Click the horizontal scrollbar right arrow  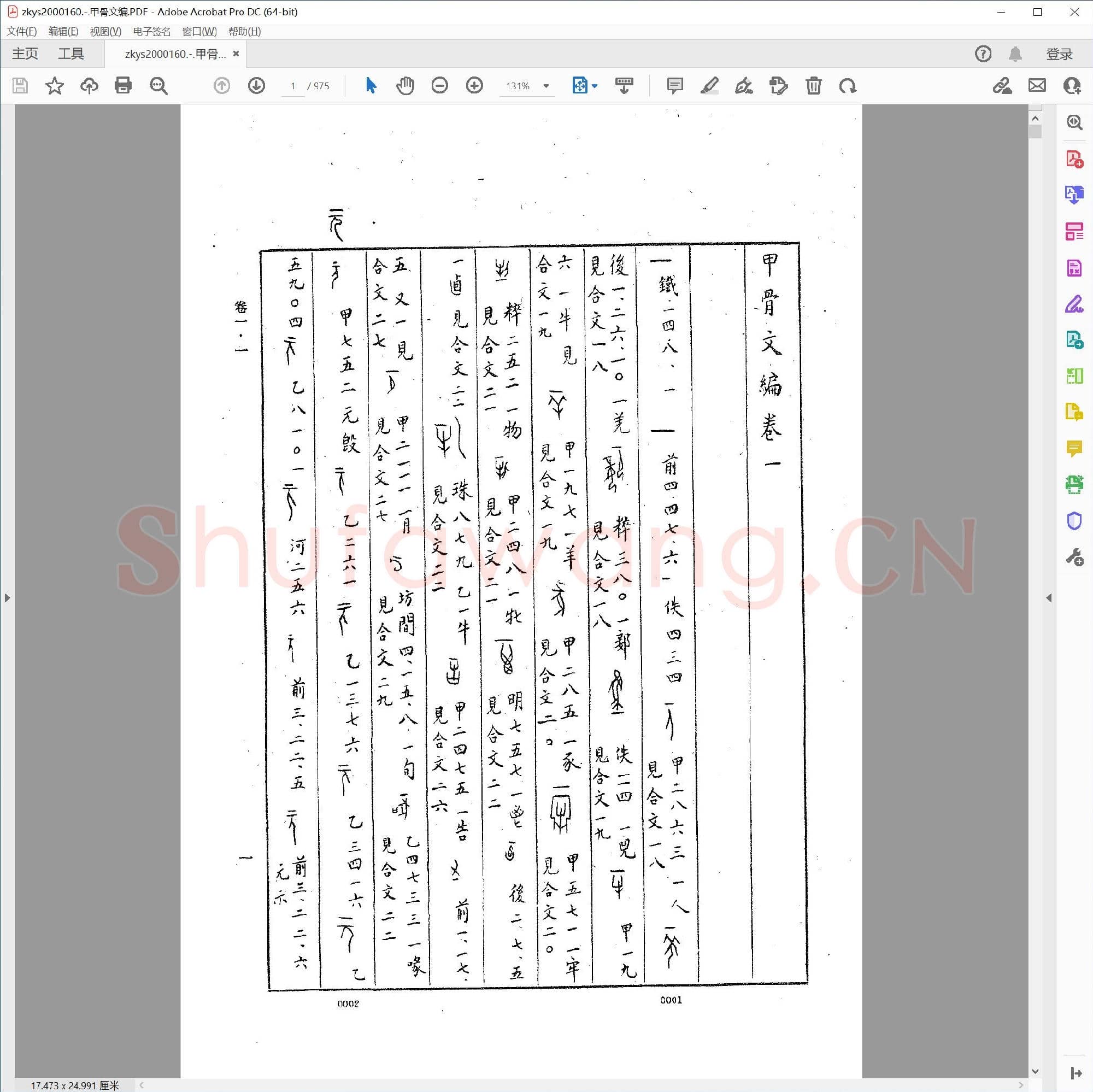pos(1021,1085)
